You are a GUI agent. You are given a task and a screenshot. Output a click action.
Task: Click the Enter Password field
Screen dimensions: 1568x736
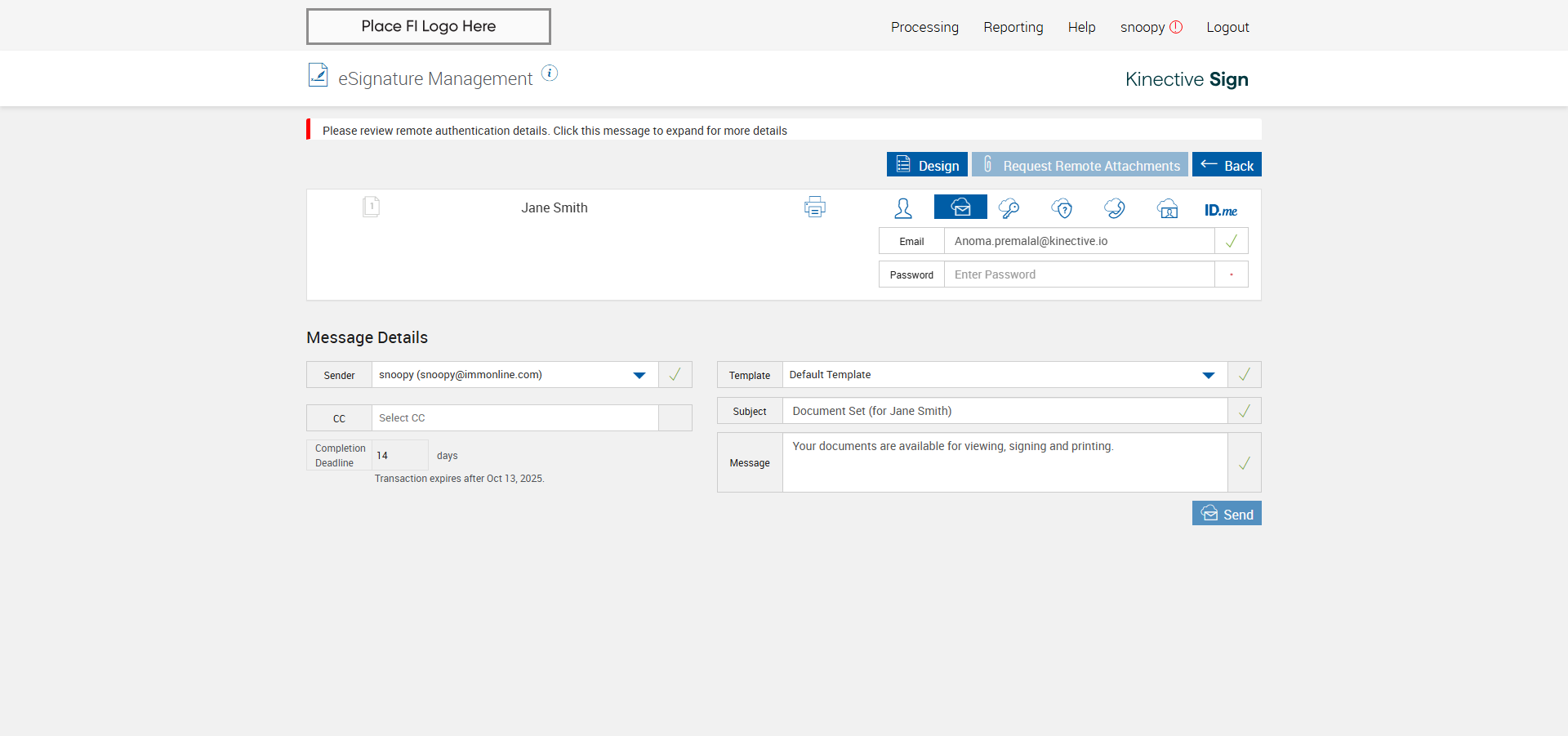pos(1078,274)
